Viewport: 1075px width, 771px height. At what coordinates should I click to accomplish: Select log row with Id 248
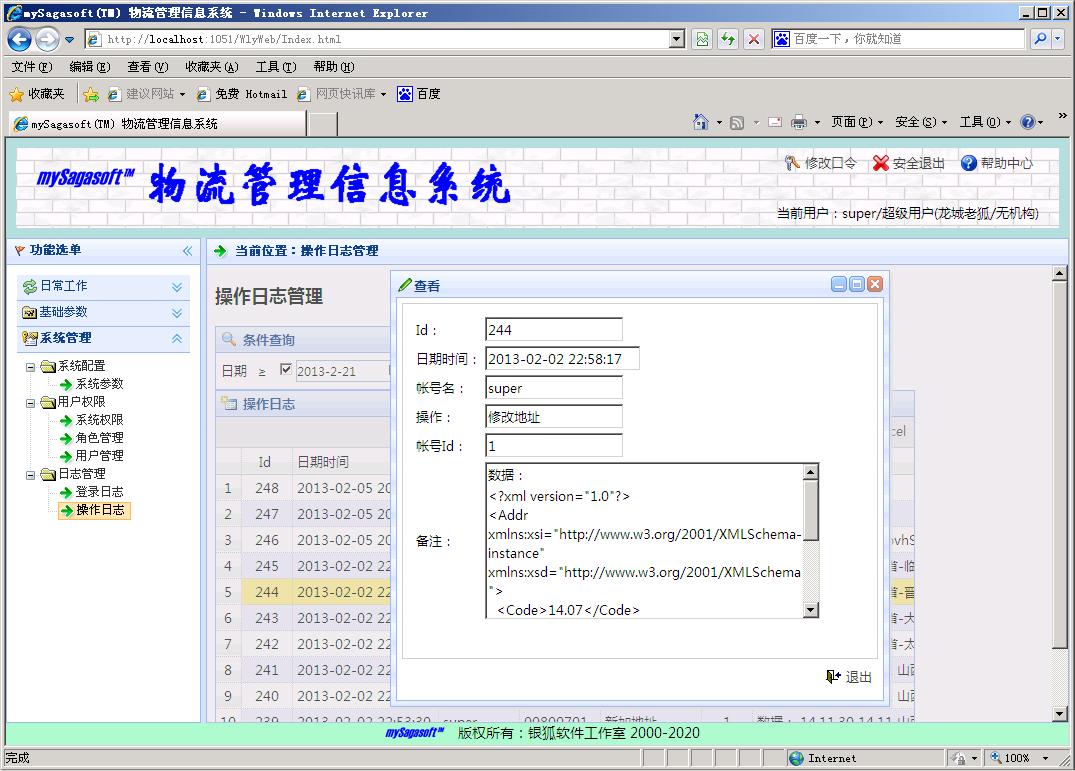(304, 488)
